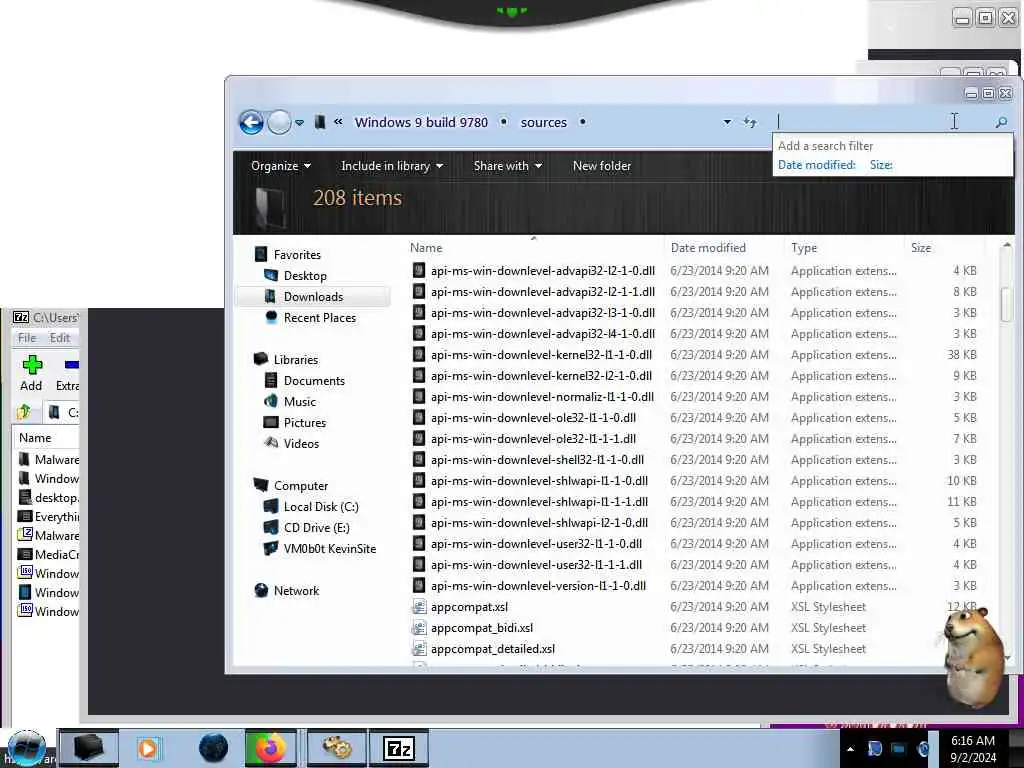This screenshot has width=1024, height=768.
Task: Open the Music library
Action: pyautogui.click(x=300, y=402)
